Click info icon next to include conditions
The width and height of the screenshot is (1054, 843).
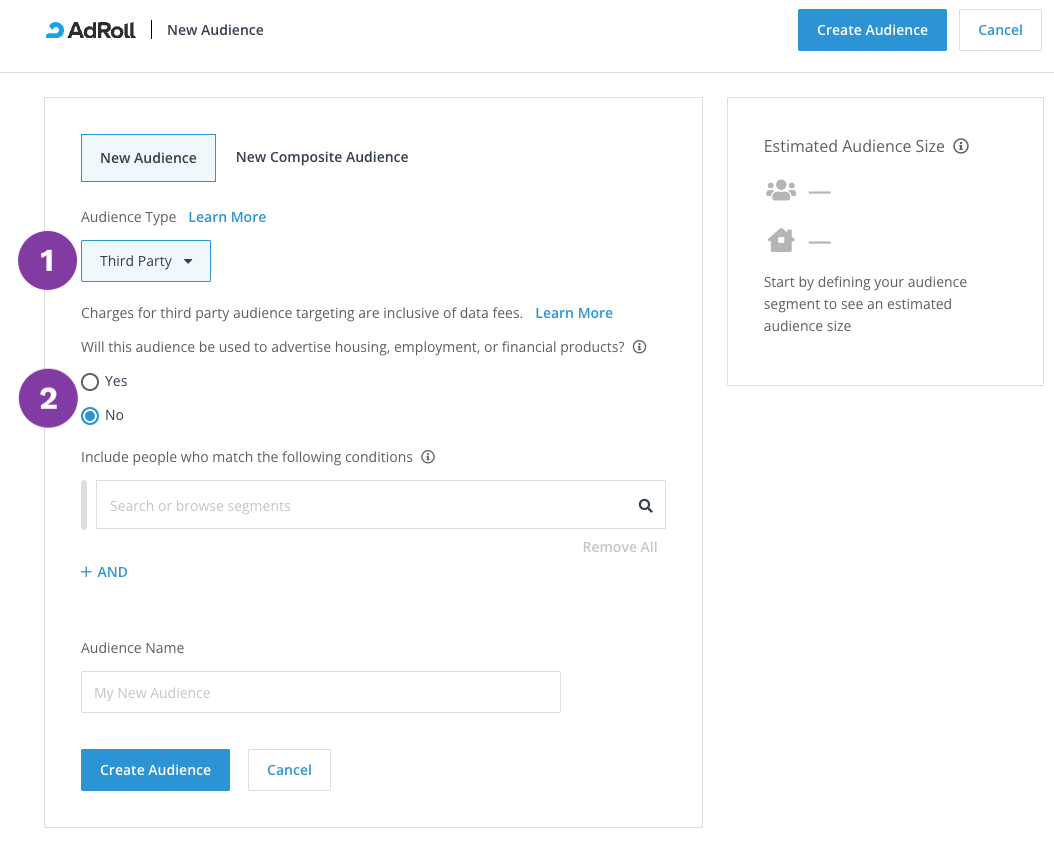pyautogui.click(x=428, y=457)
